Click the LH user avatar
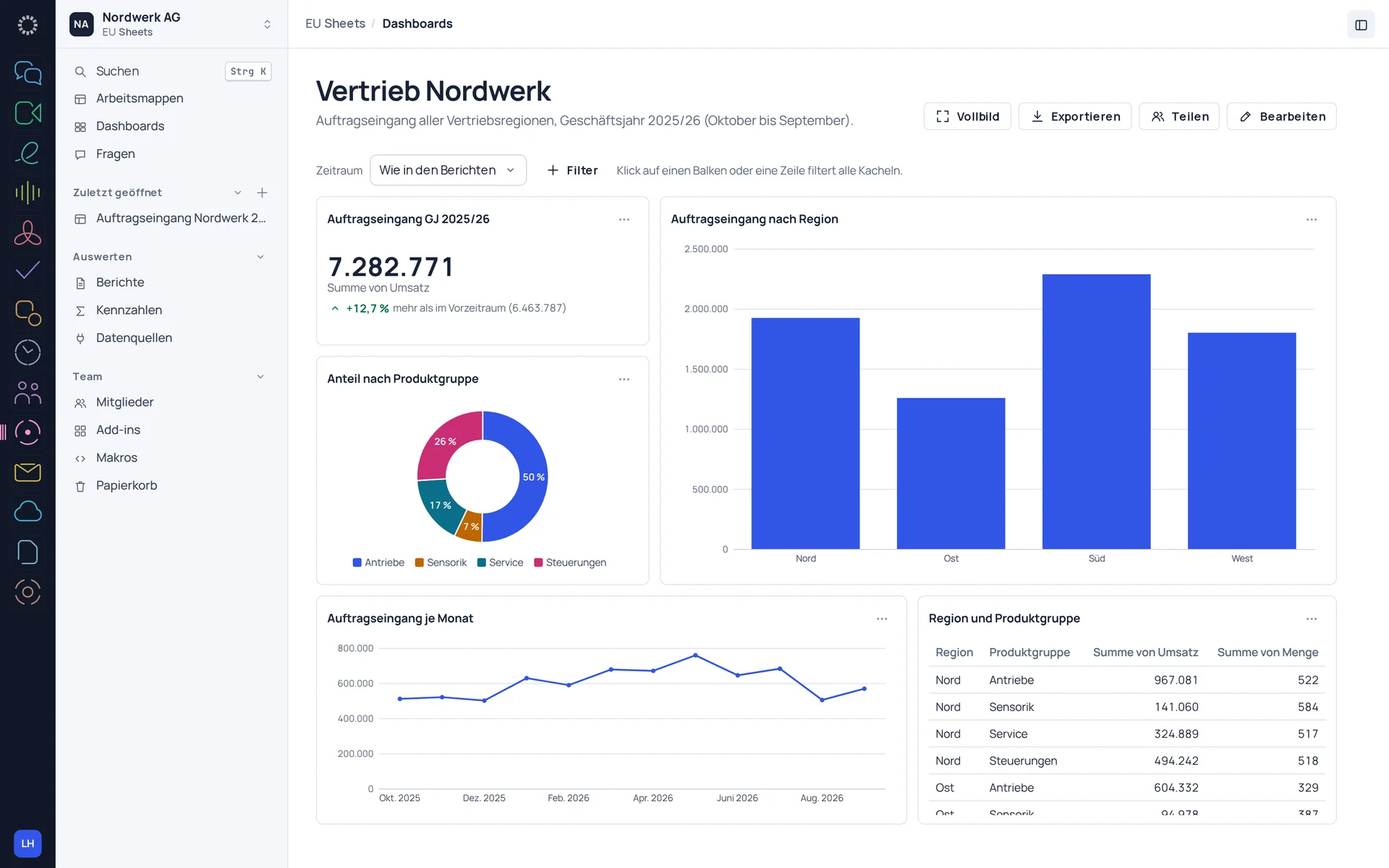This screenshot has width=1389, height=868. tap(27, 843)
